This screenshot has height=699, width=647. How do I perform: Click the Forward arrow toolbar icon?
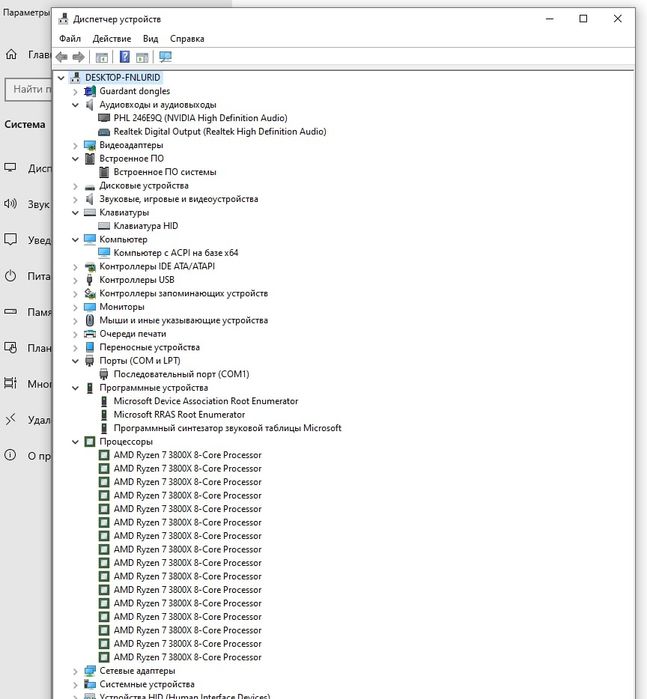click(x=78, y=57)
